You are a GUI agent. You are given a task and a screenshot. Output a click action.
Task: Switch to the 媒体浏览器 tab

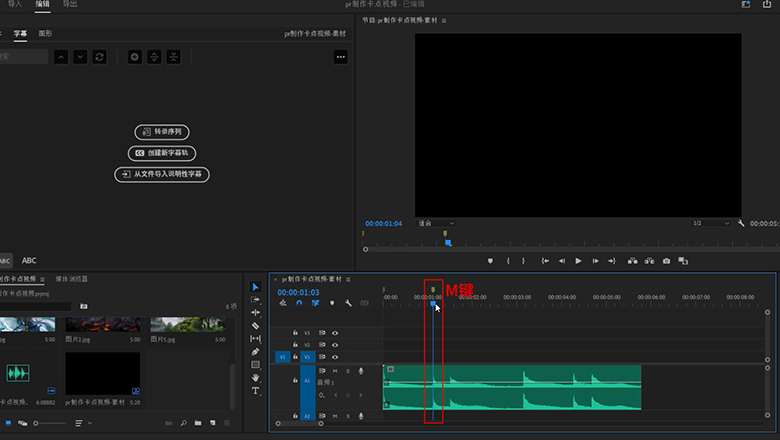point(72,279)
